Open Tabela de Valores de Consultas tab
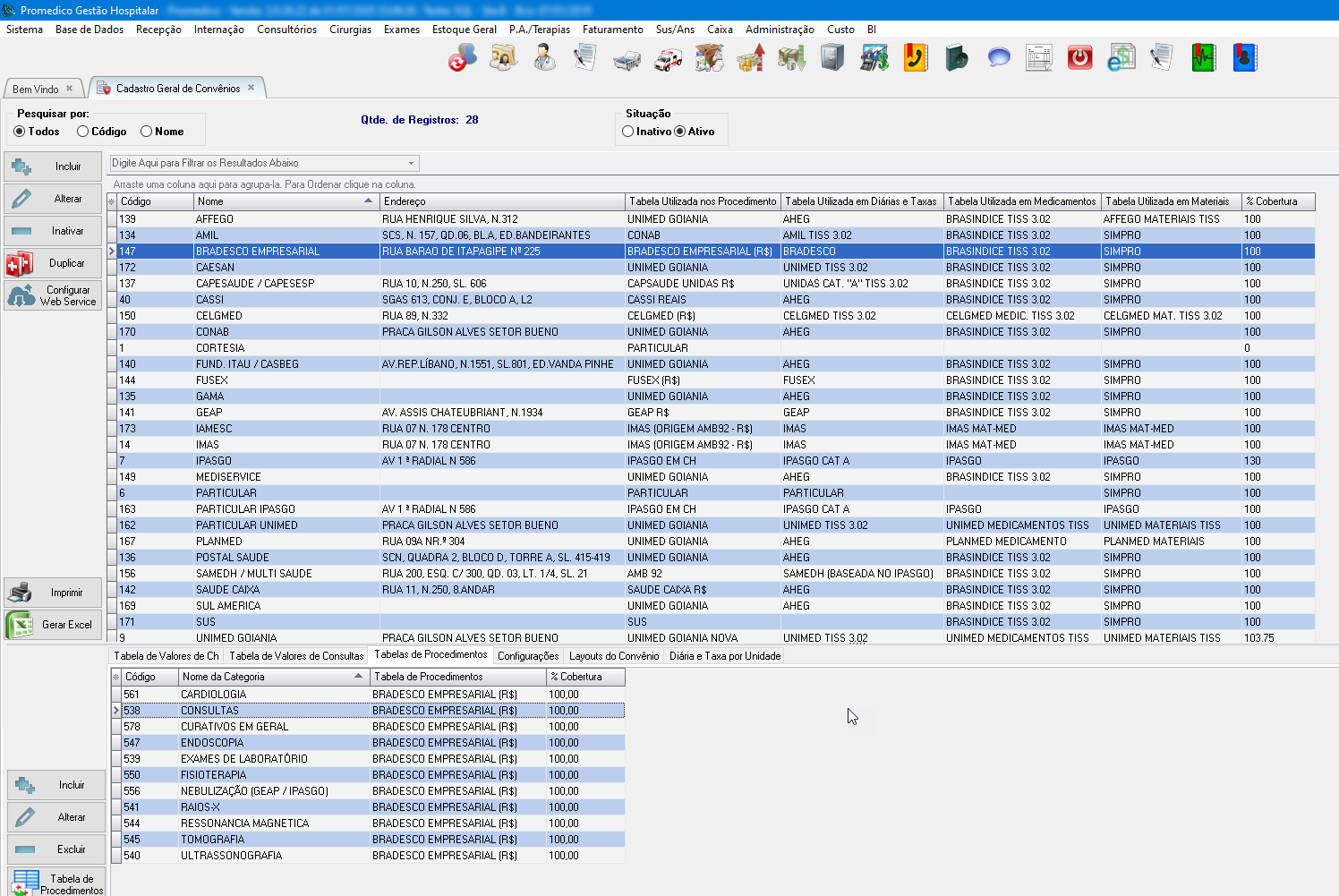 pos(296,656)
